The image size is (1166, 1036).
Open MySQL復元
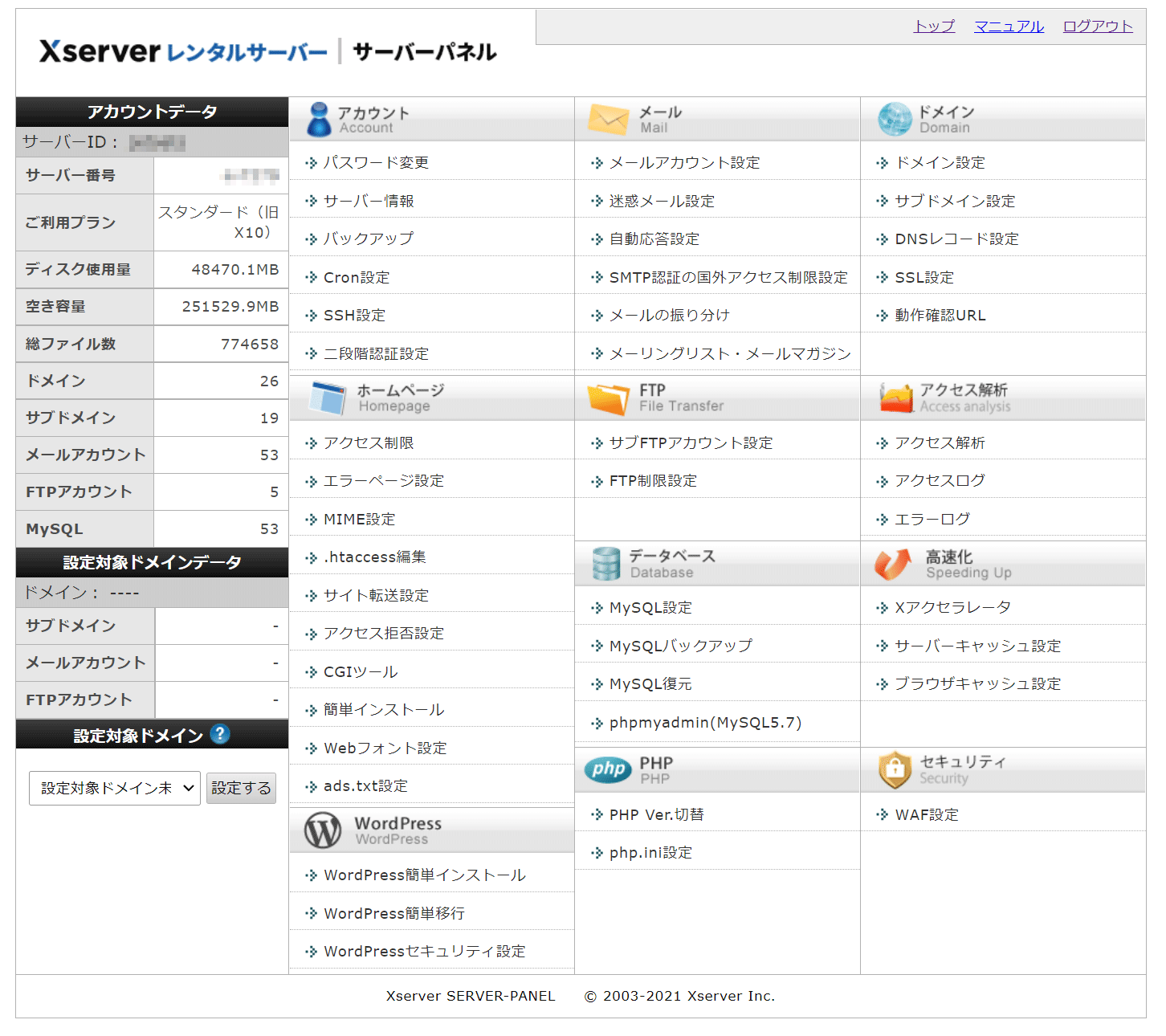click(650, 683)
